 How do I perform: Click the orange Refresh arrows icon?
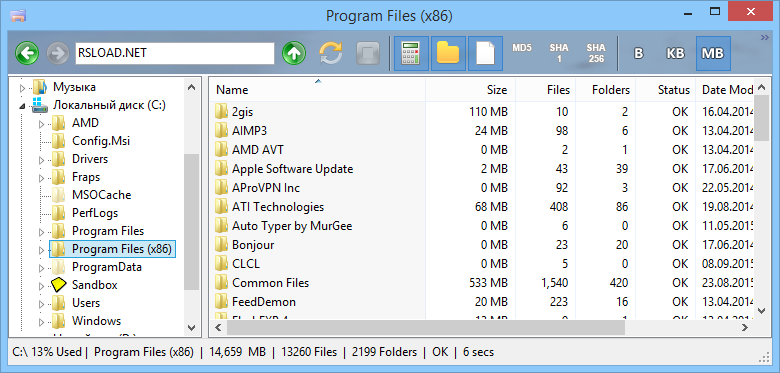click(331, 53)
